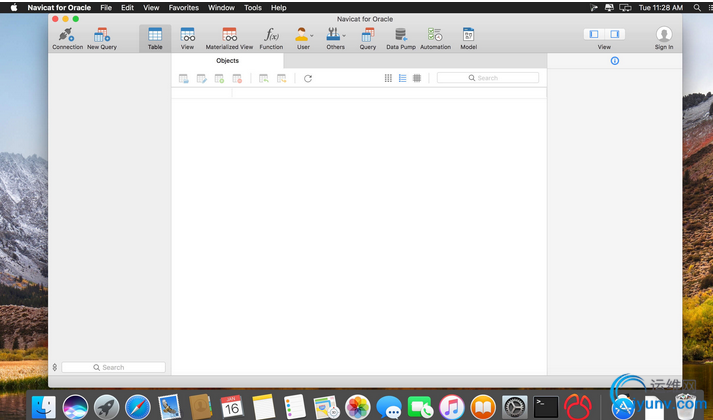
Task: Open the User objects icon
Action: pyautogui.click(x=301, y=35)
